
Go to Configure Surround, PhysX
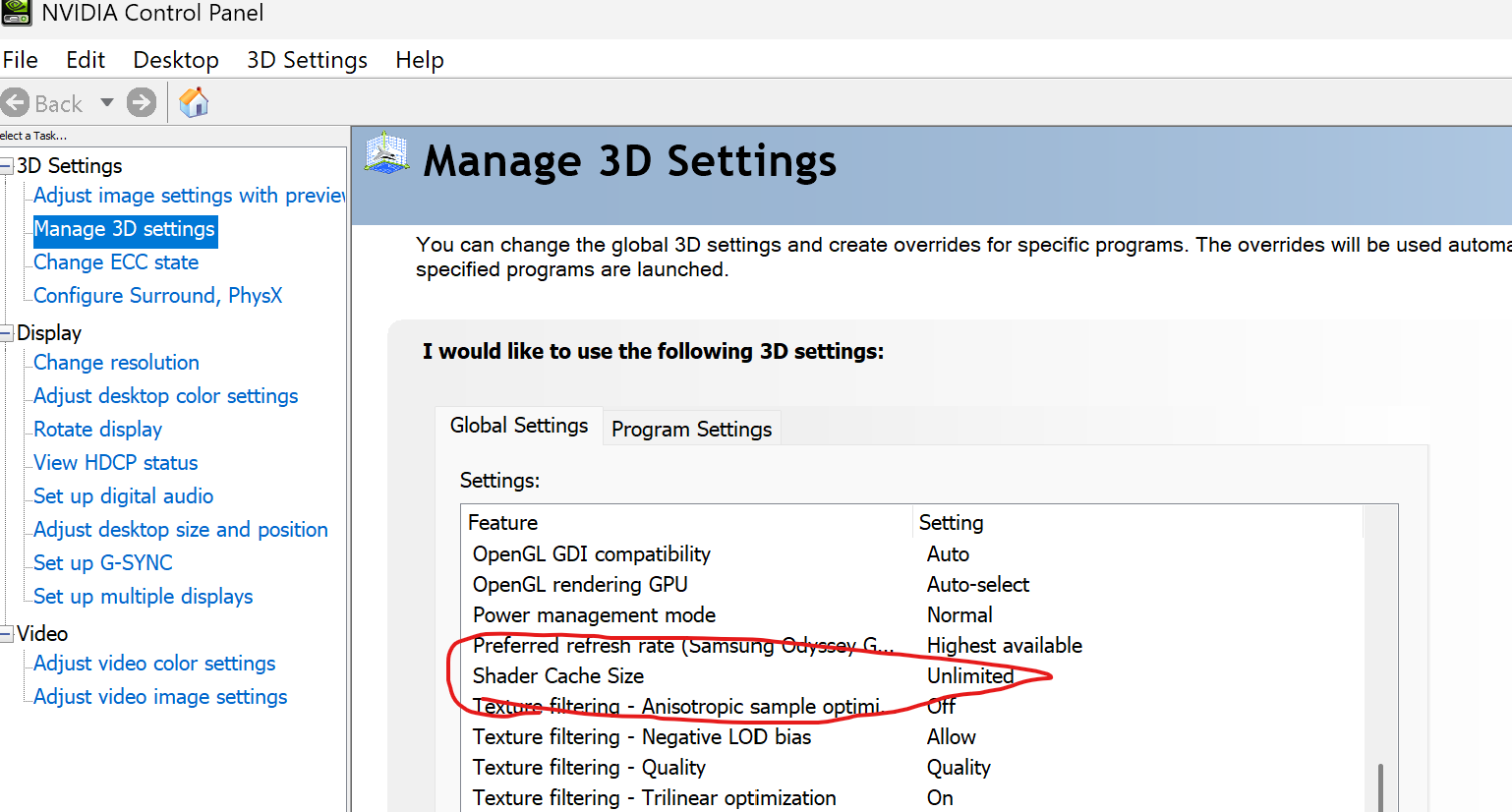pos(157,296)
